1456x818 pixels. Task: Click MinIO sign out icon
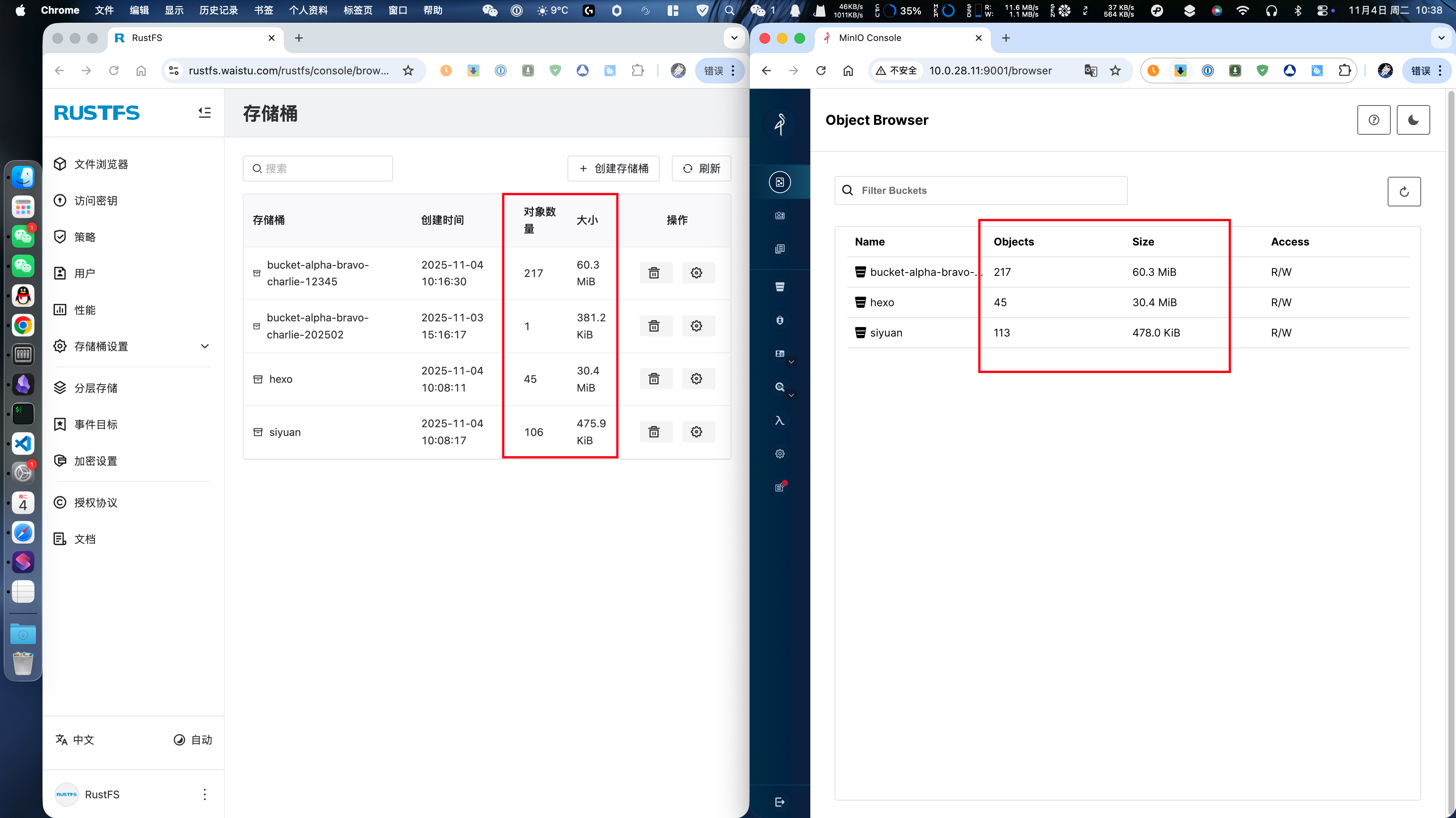point(780,802)
